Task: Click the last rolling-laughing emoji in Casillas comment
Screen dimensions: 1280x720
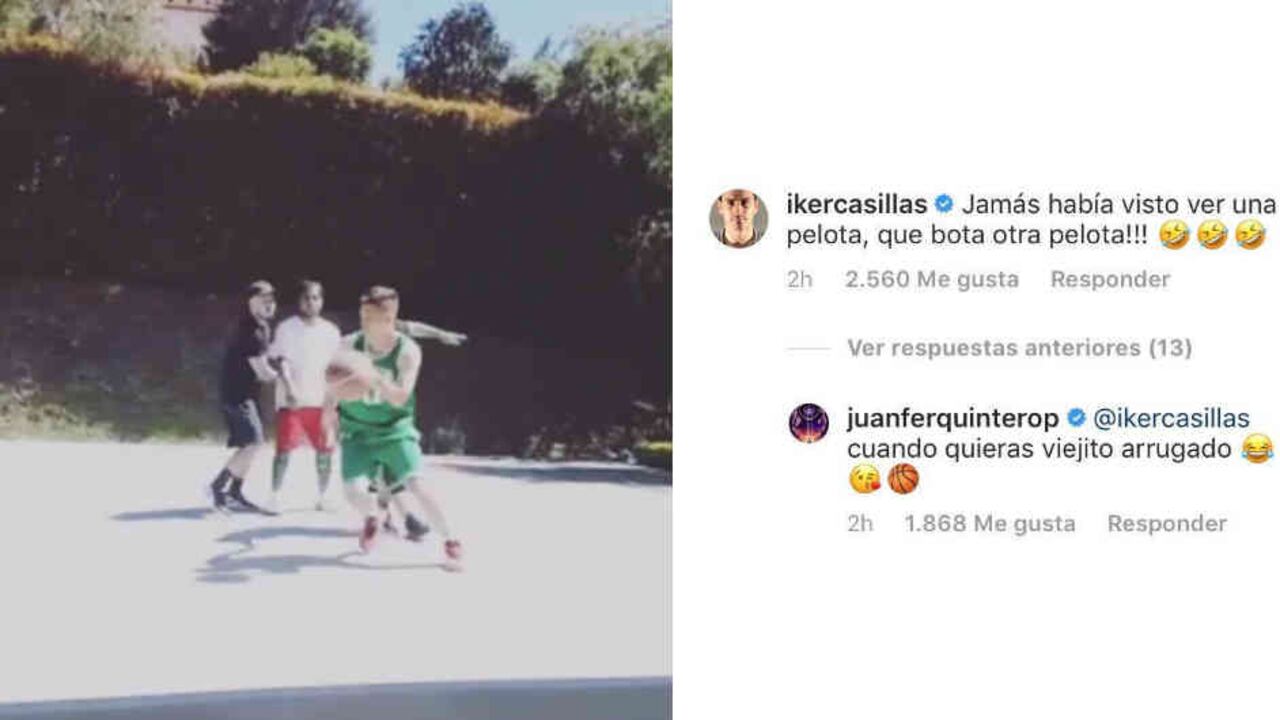Action: (1250, 235)
